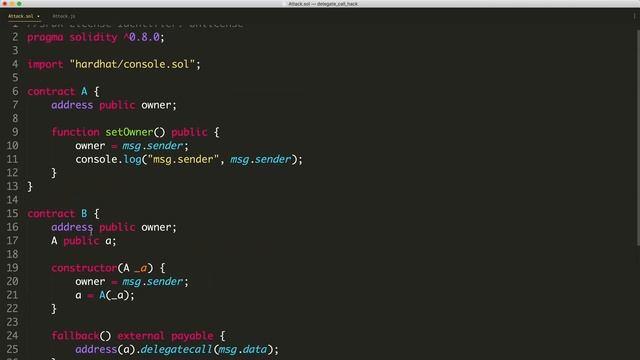Minimize the window with the yellow button
The height and width of the screenshot is (360, 640).
click(12, 4)
